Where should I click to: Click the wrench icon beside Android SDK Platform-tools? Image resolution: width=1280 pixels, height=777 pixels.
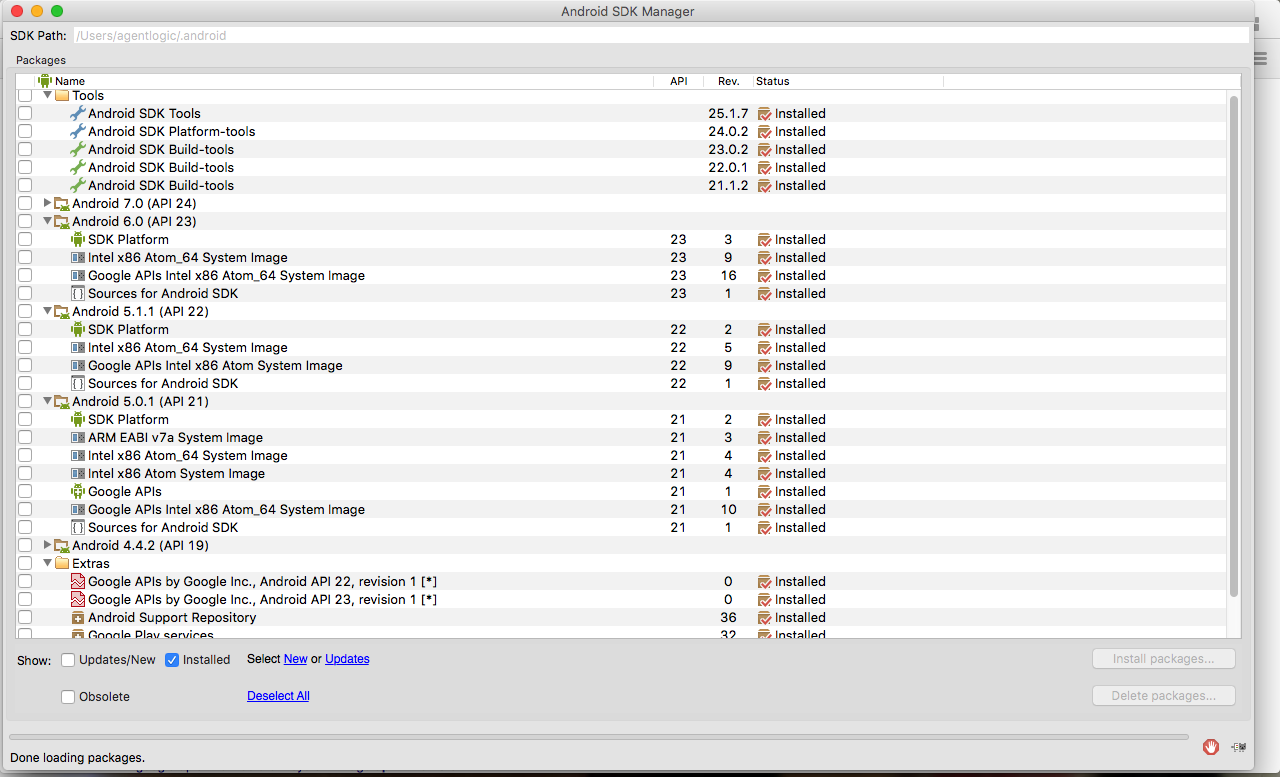pyautogui.click(x=78, y=131)
